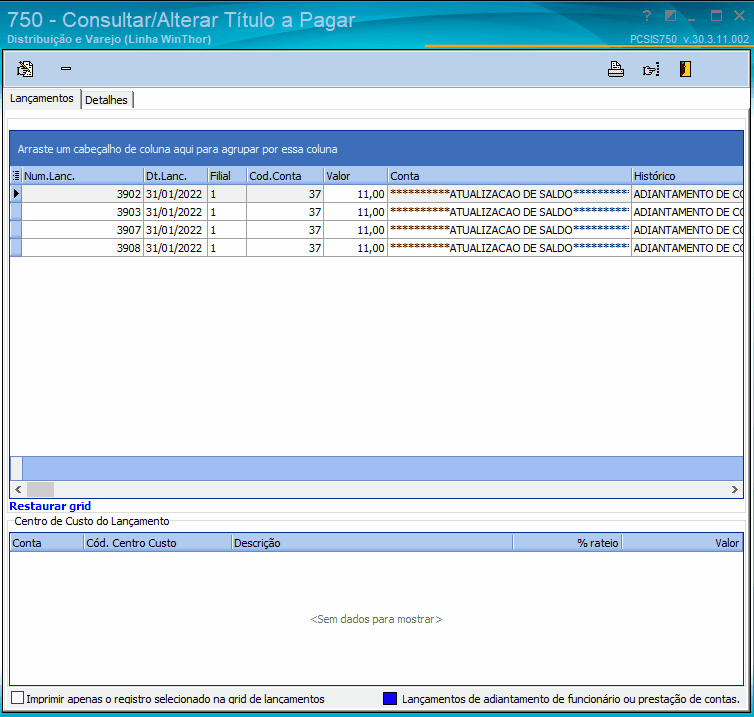Viewport: 754px width, 717px height.
Task: Click the group-by column header panel
Action: (x=377, y=149)
